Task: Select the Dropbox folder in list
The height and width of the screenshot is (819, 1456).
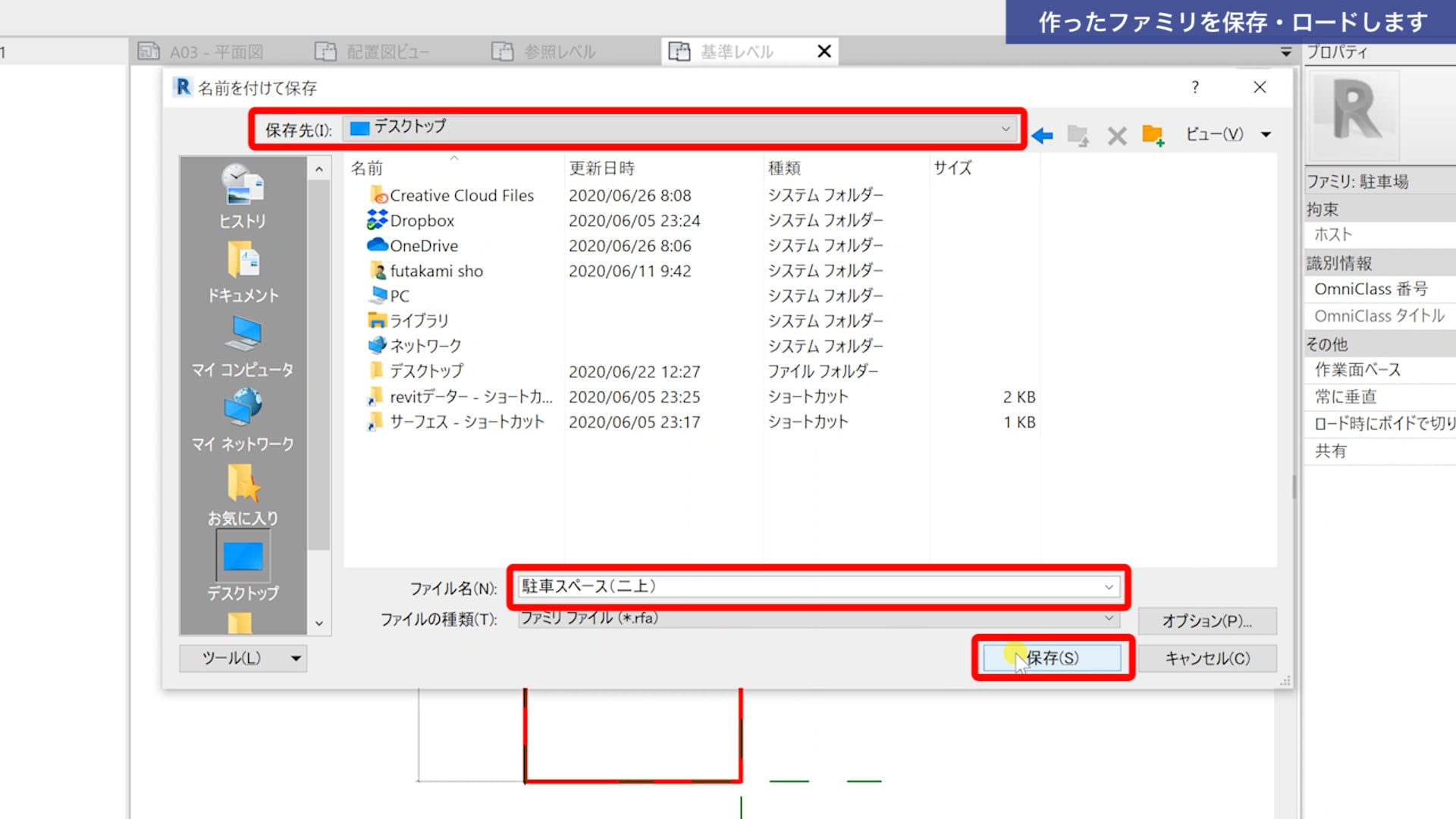Action: pos(422,221)
